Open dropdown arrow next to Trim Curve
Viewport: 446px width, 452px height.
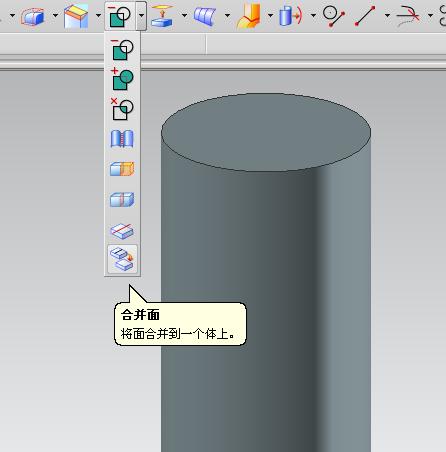click(430, 15)
